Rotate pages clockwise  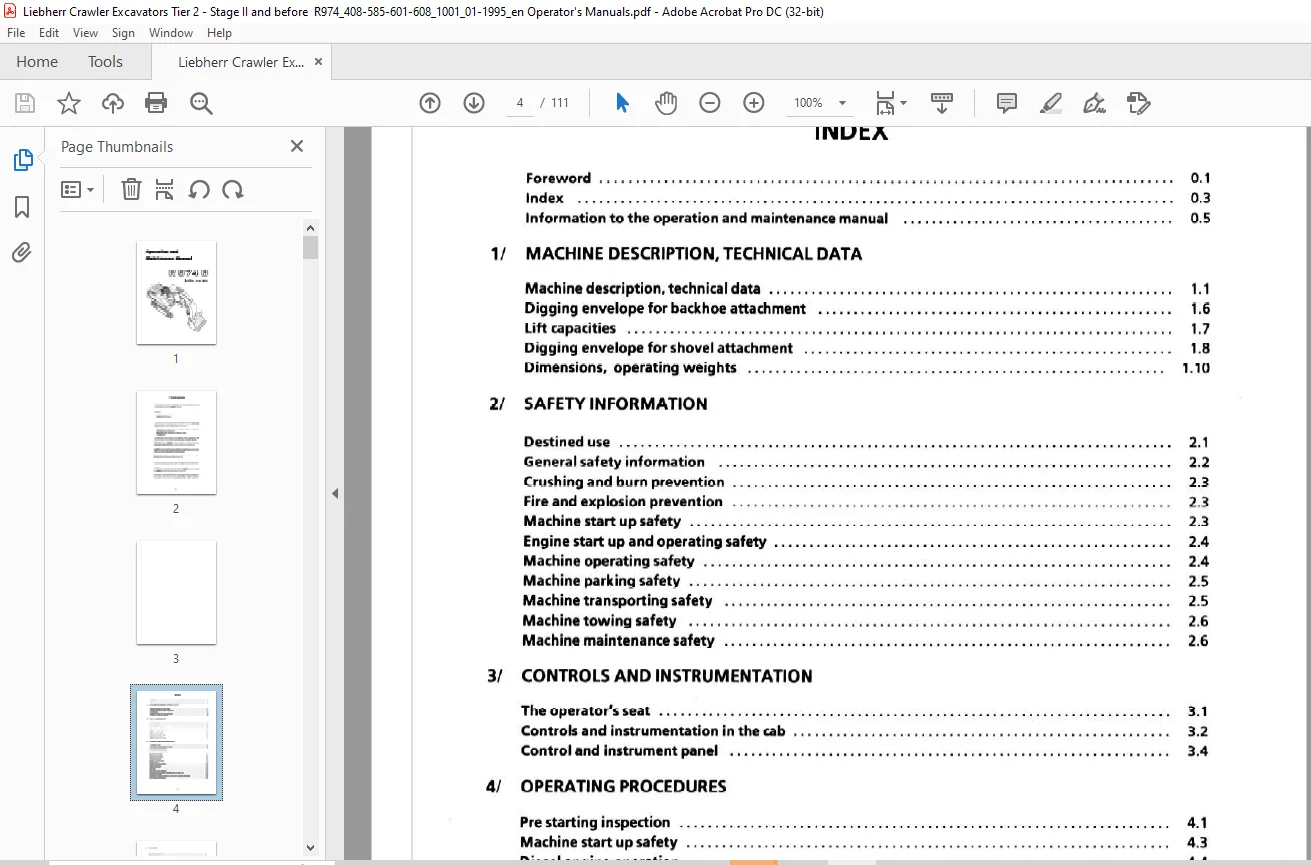233,189
